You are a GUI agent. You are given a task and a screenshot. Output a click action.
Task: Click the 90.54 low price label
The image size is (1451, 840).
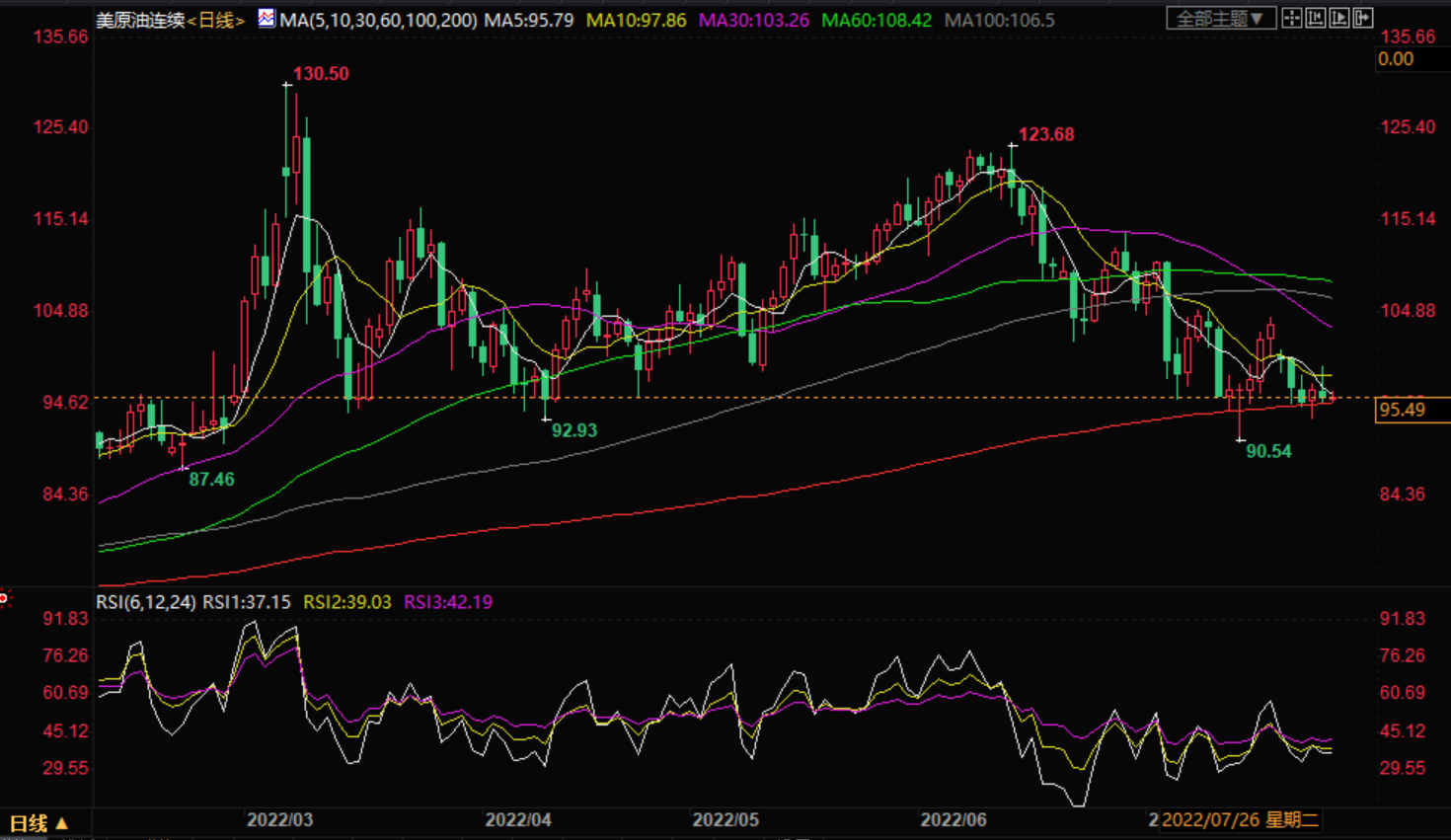1268,451
